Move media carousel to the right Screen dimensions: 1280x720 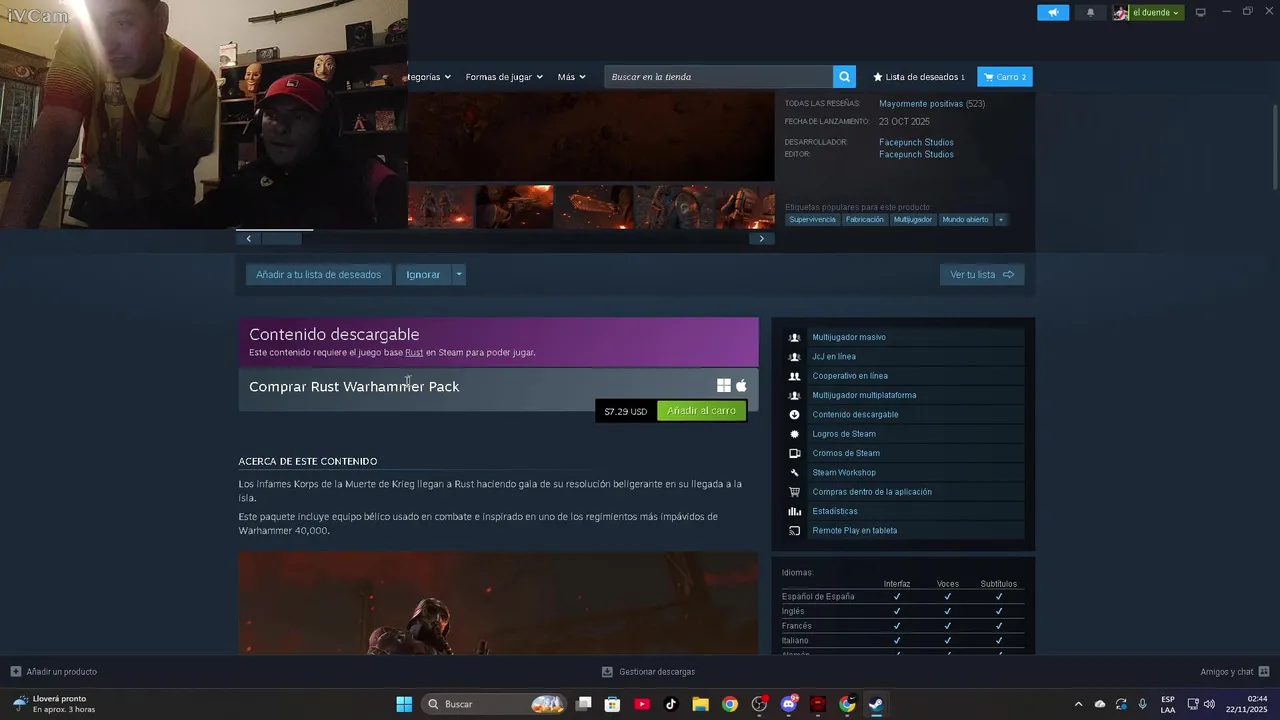(x=762, y=238)
